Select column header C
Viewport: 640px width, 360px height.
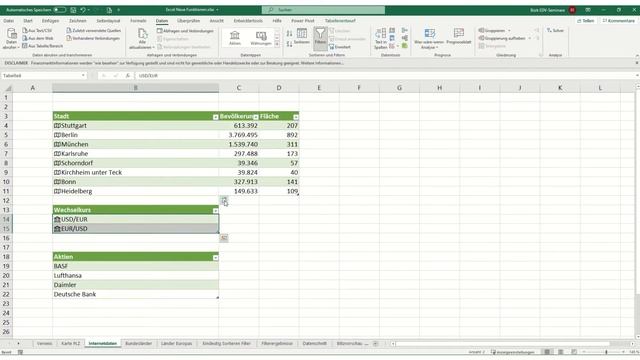(239, 88)
